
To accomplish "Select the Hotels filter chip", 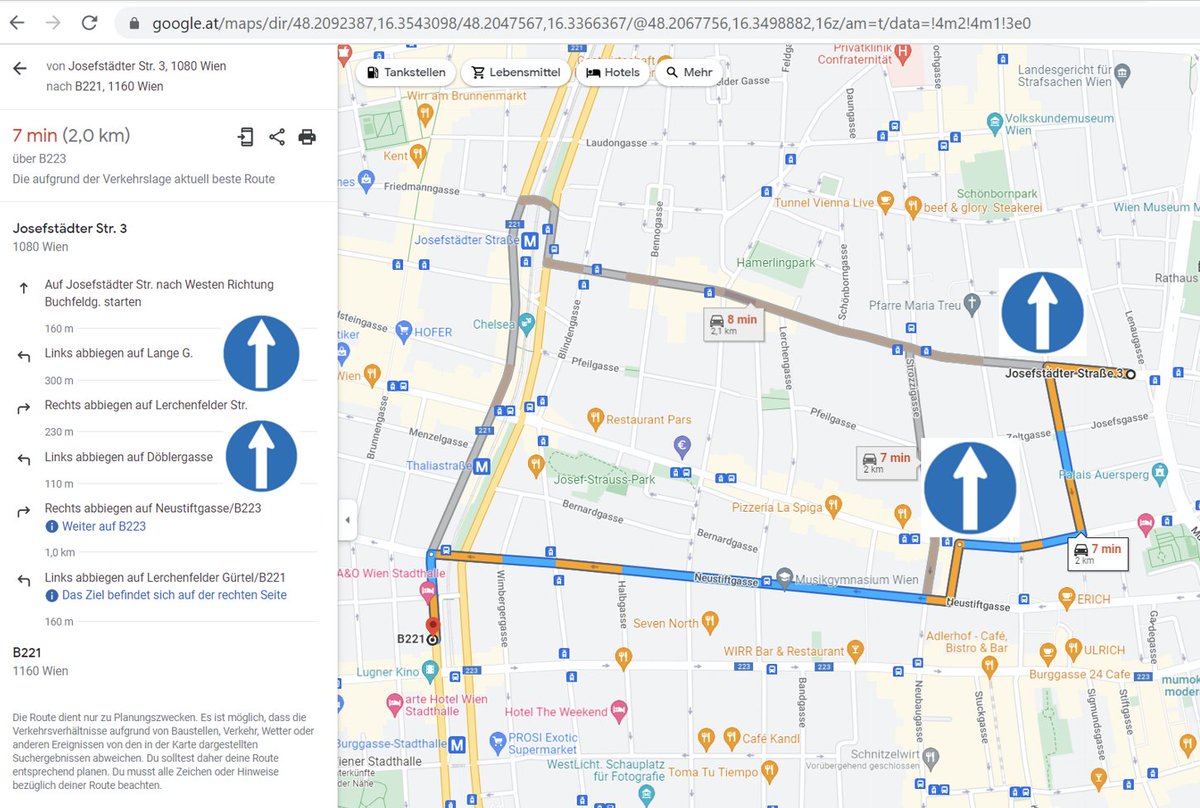I will click(x=613, y=73).
